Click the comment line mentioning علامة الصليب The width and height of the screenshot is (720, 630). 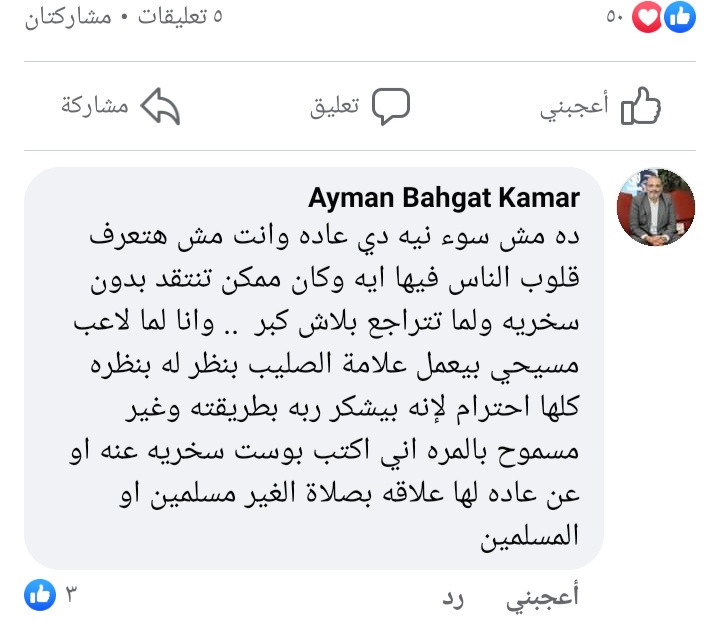pyautogui.click(x=335, y=366)
